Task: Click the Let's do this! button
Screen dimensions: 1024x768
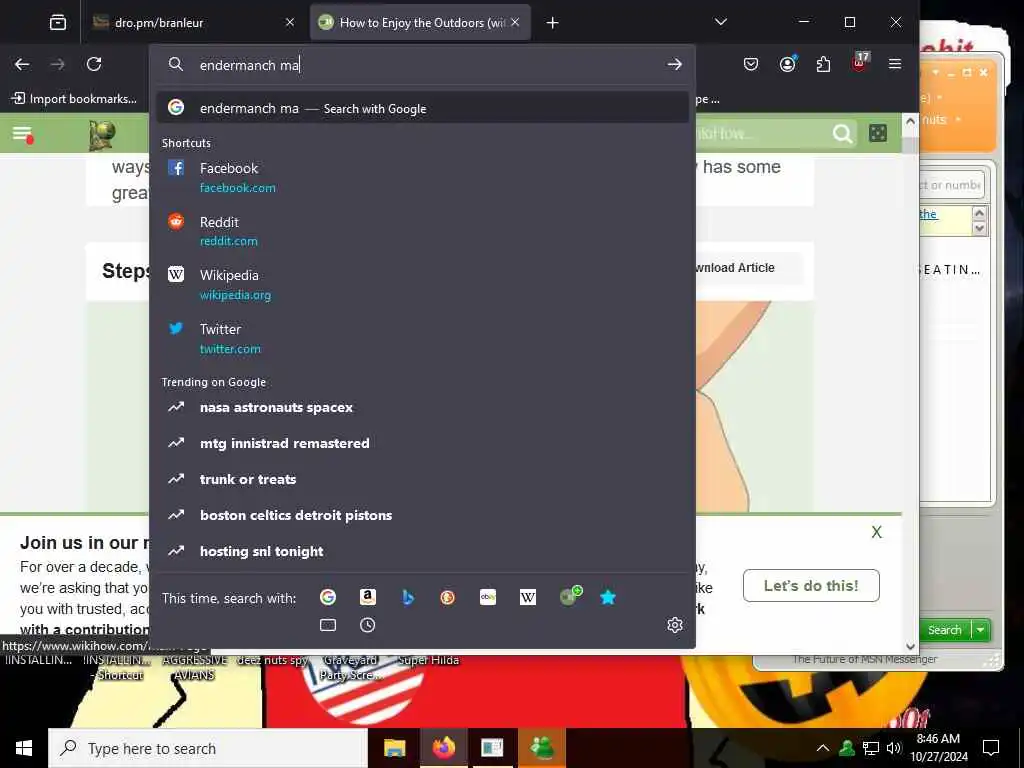Action: [811, 585]
